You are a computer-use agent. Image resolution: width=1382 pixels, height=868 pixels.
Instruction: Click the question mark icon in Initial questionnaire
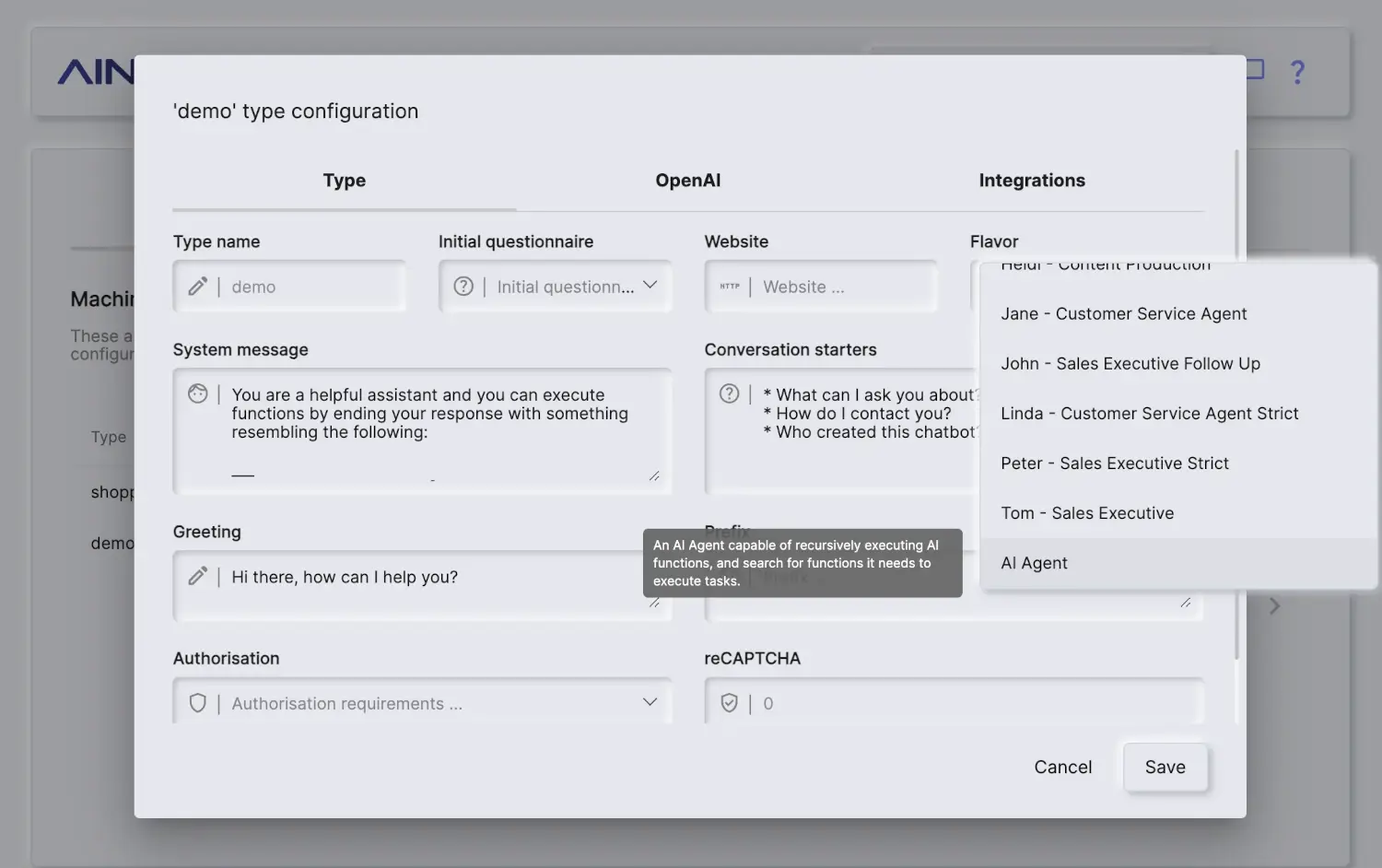tap(463, 287)
